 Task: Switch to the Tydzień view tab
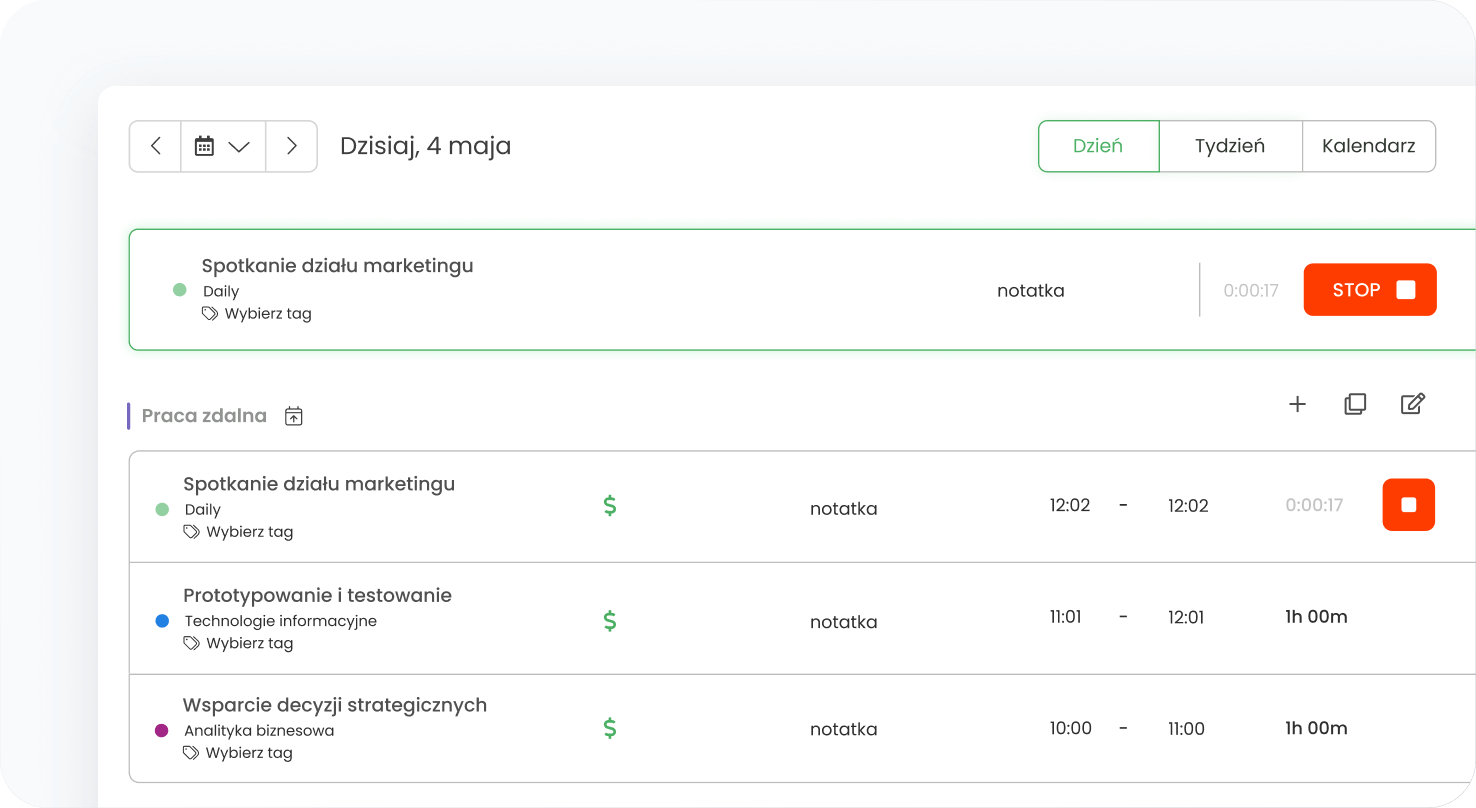coord(1229,146)
